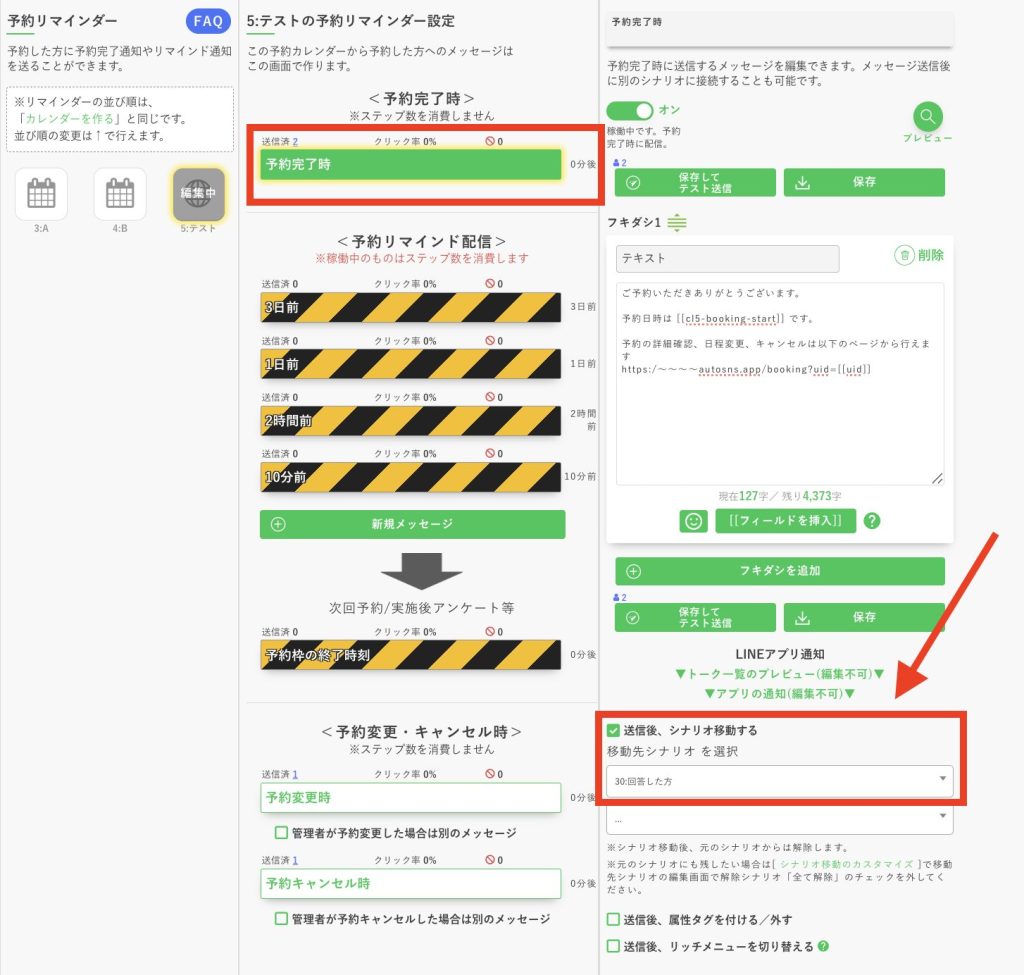The height and width of the screenshot is (975, 1024).
Task: Click the フキダシ1 reorder handle icon
Action: 677,222
